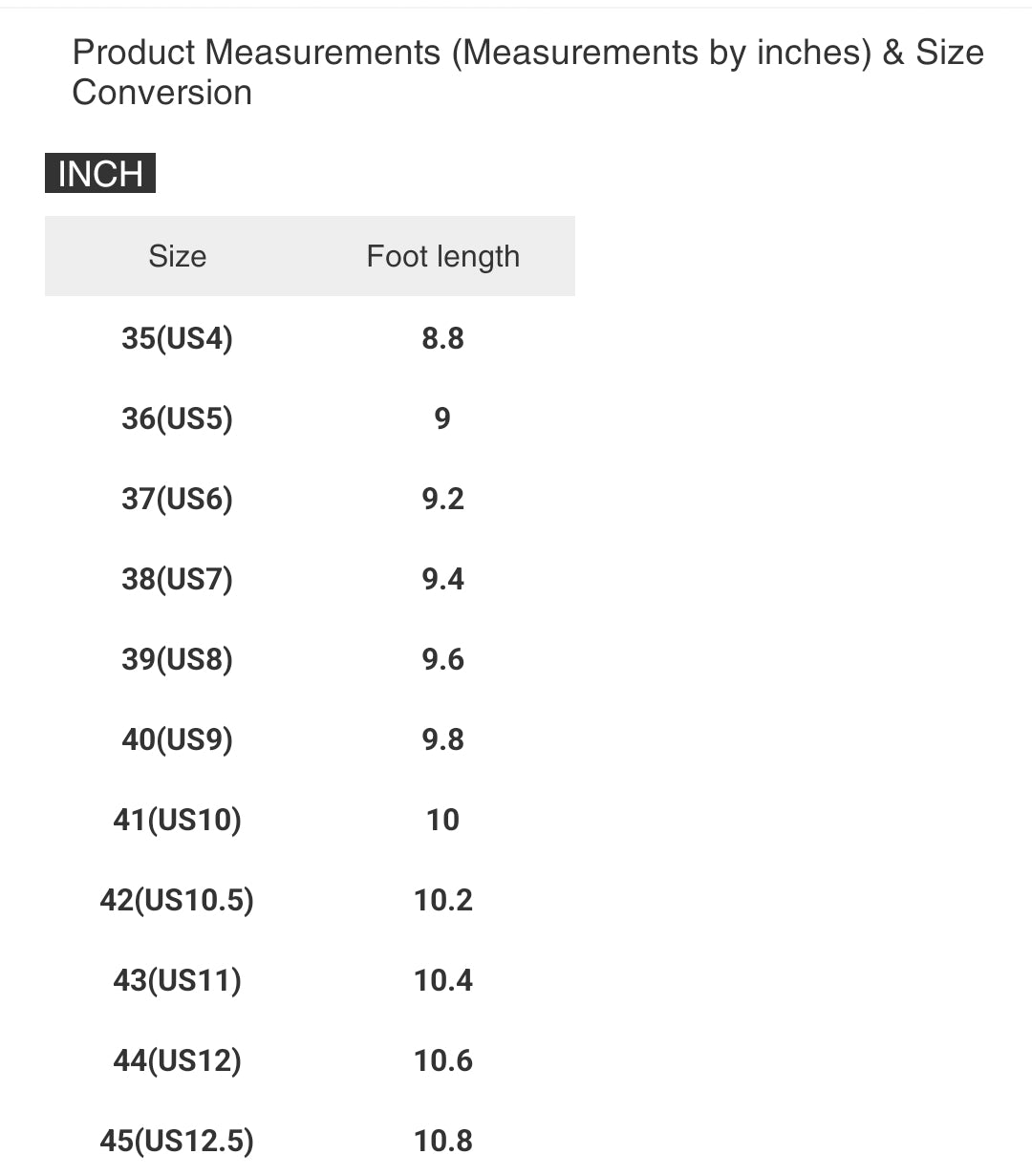The width and height of the screenshot is (1032, 1176).
Task: Select the 37(US6) size row label
Action: (177, 499)
